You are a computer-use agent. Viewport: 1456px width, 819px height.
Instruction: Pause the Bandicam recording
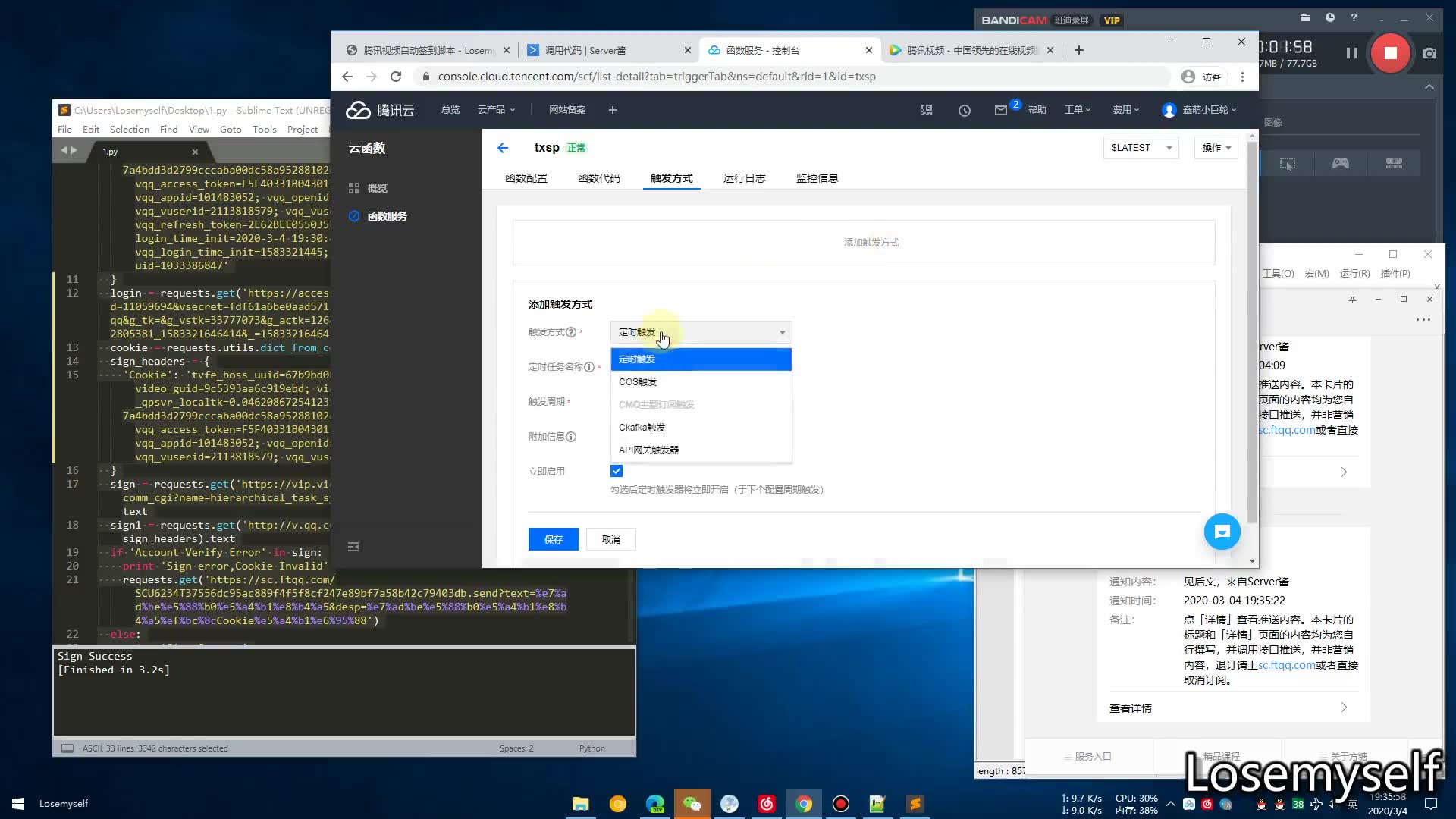pos(1351,53)
